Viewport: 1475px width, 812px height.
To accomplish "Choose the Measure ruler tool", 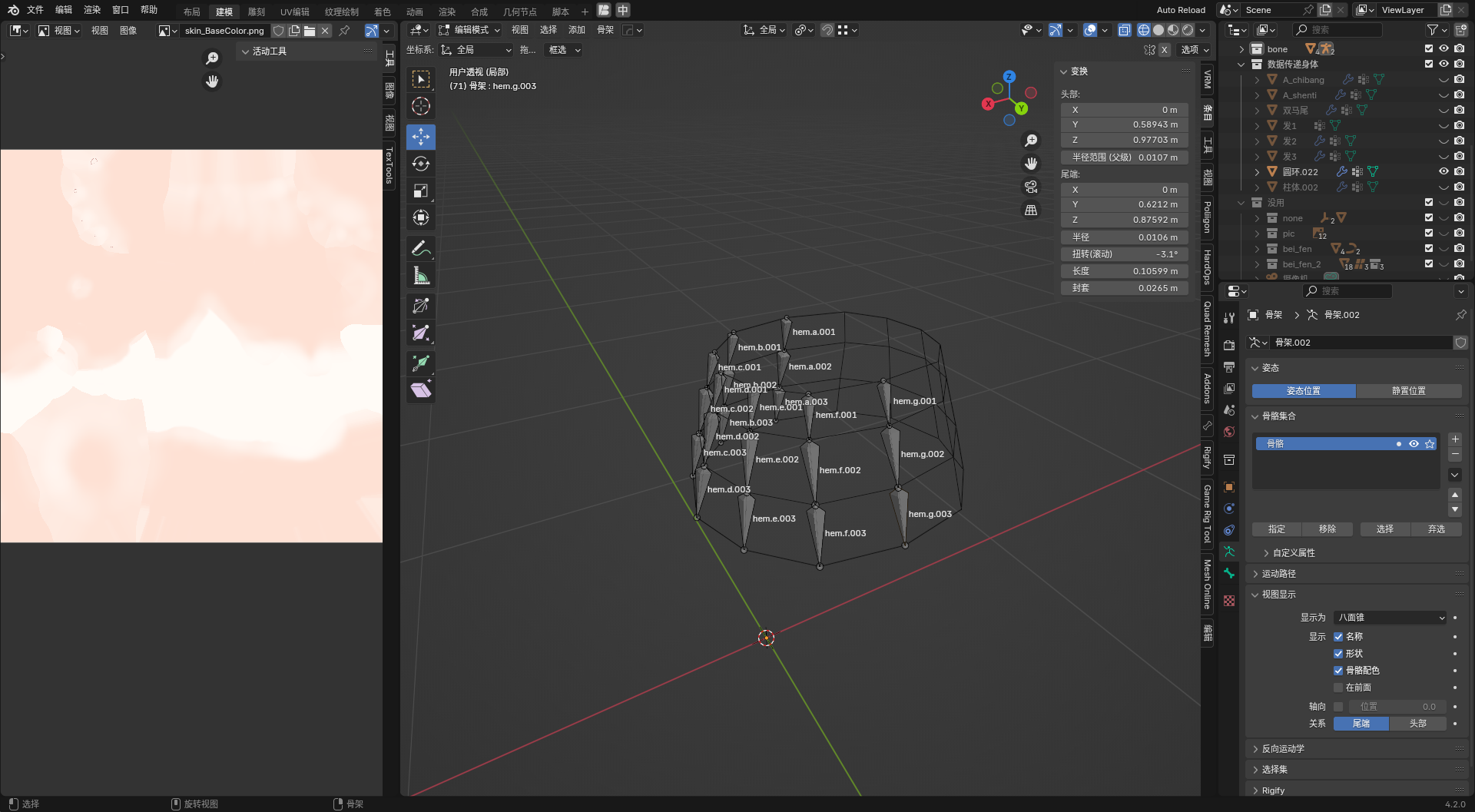I will pyautogui.click(x=421, y=276).
